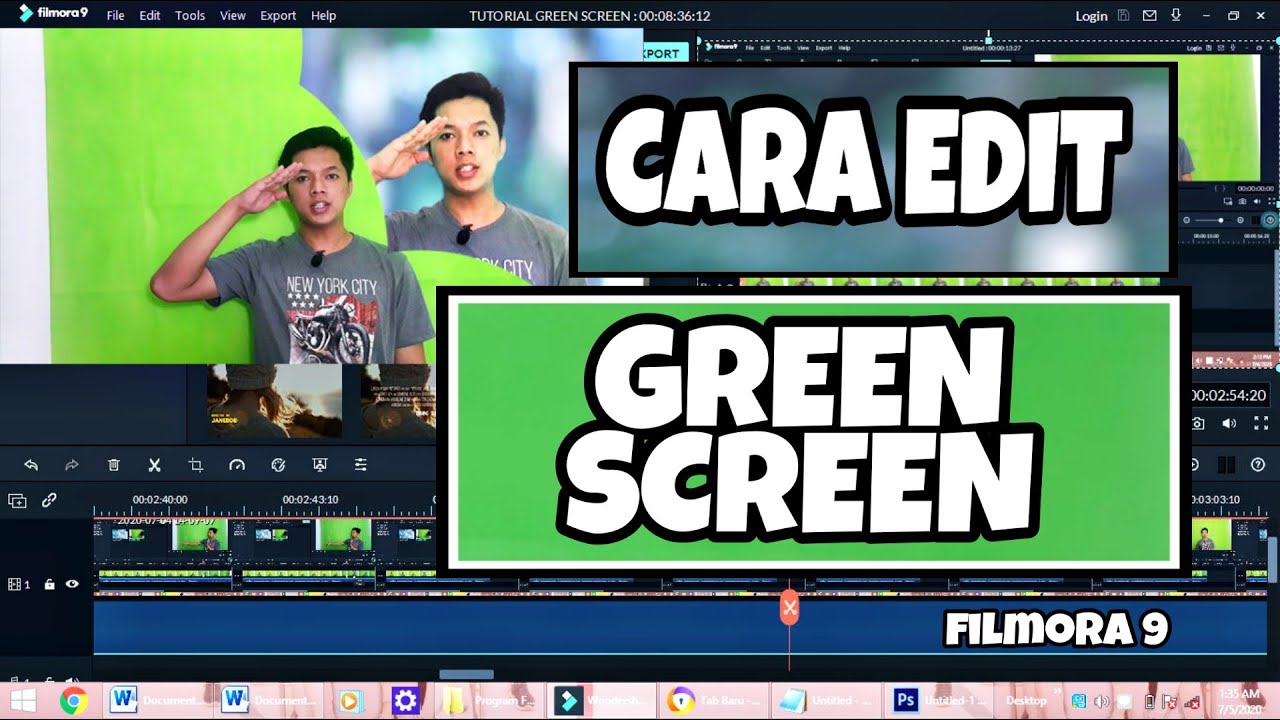Open Chrome from the taskbar
The width and height of the screenshot is (1280, 720).
click(x=73, y=701)
